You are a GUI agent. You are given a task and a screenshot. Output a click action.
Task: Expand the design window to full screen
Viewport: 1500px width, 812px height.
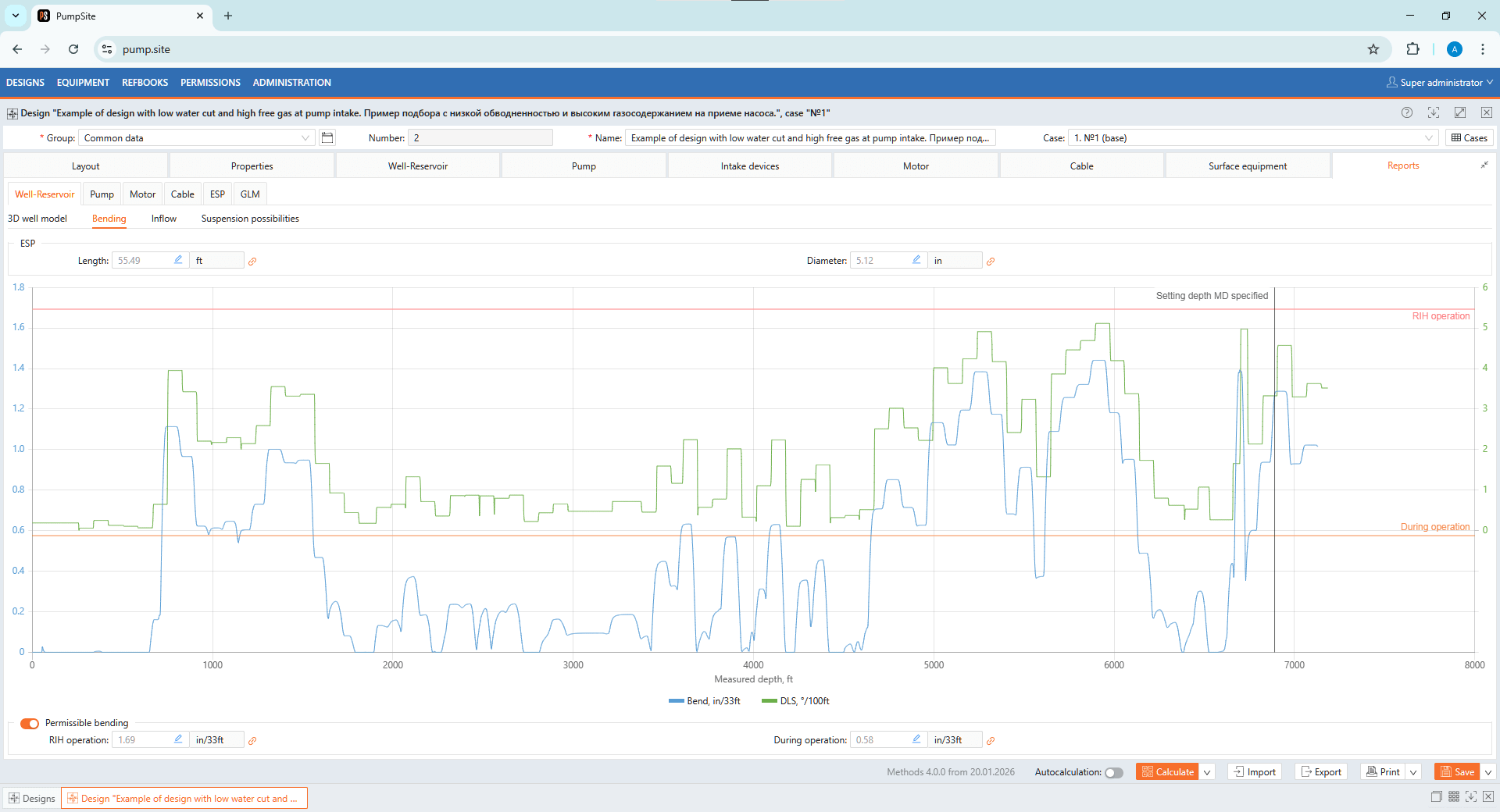[1459, 112]
